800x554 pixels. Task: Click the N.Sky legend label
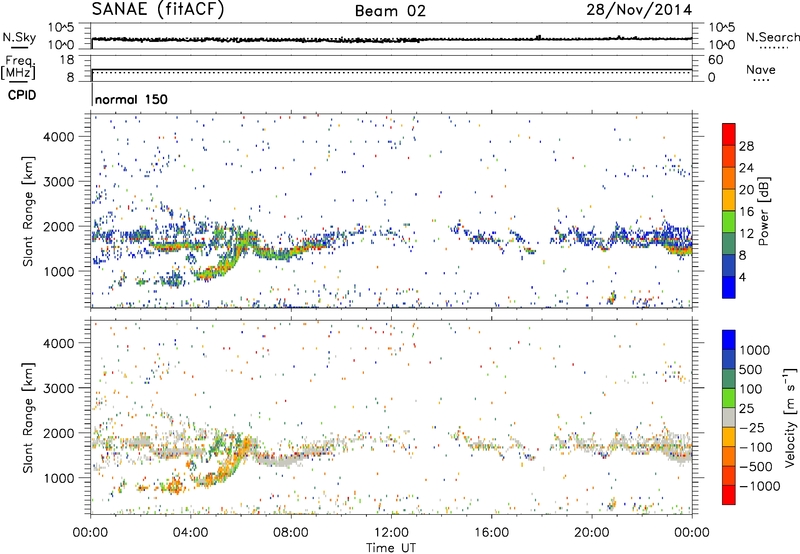click(19, 37)
